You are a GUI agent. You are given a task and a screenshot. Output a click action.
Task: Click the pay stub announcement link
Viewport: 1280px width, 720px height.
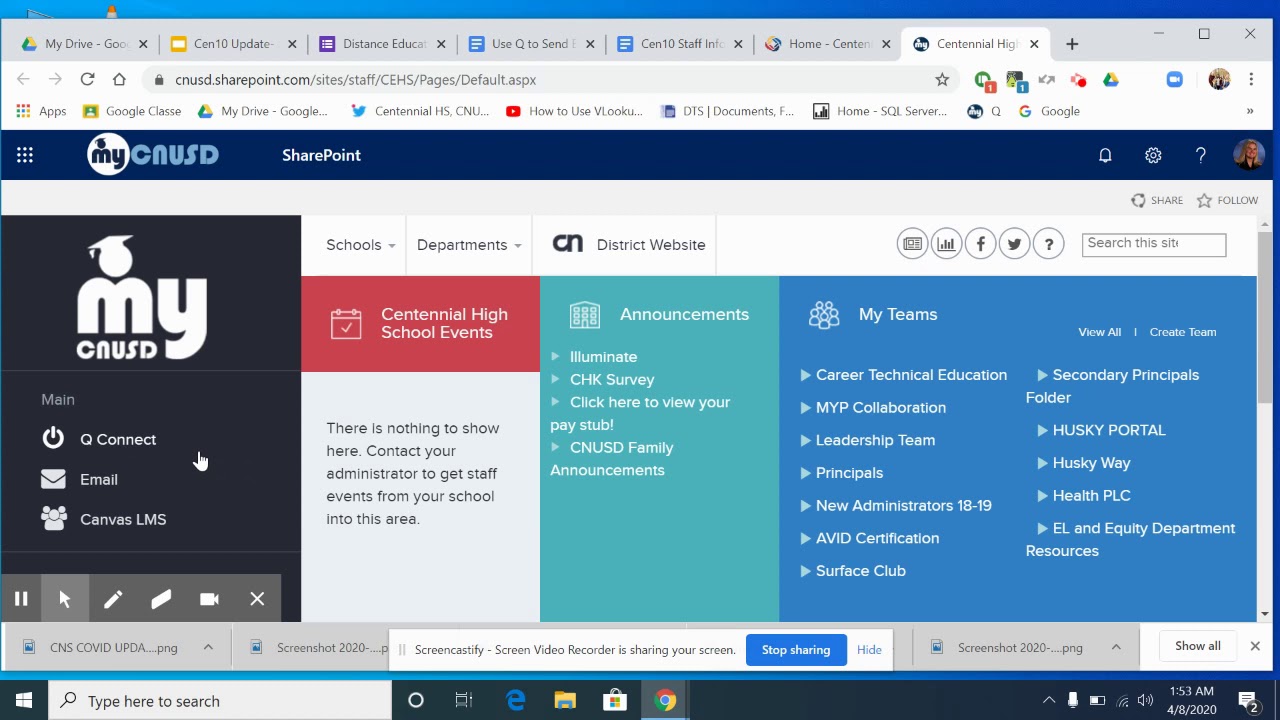(640, 413)
